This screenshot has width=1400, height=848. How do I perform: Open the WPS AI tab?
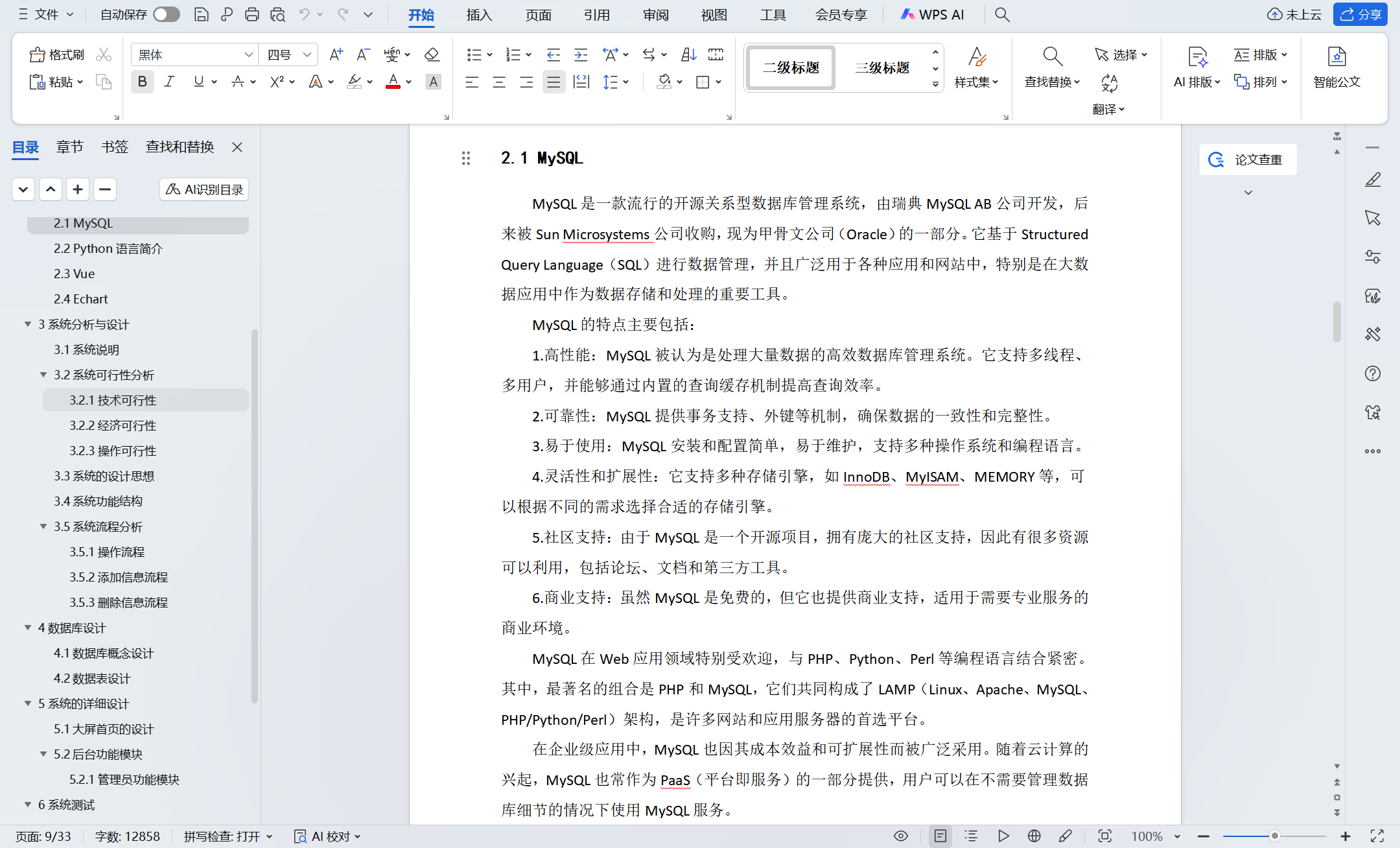[x=932, y=14]
